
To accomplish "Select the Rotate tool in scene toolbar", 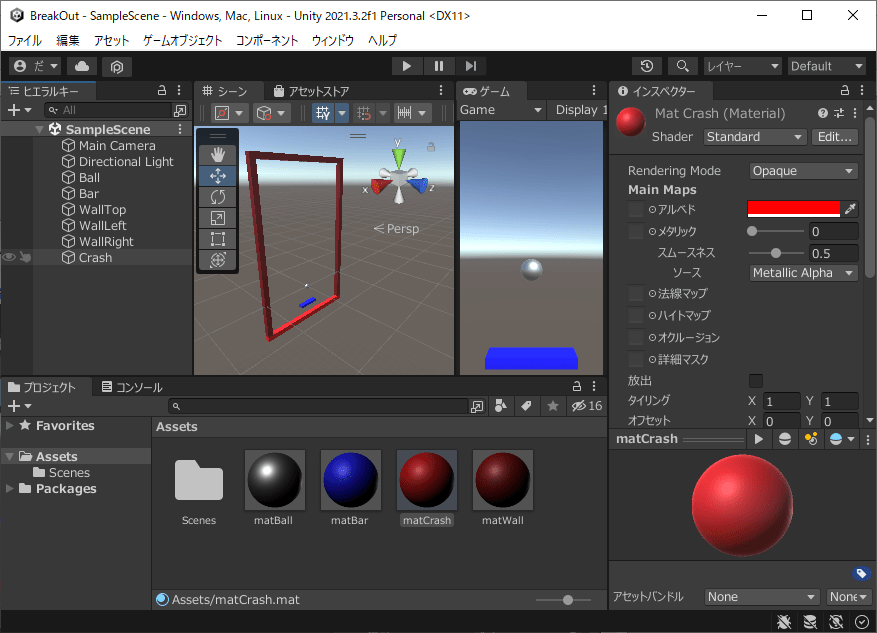I will 218,197.
